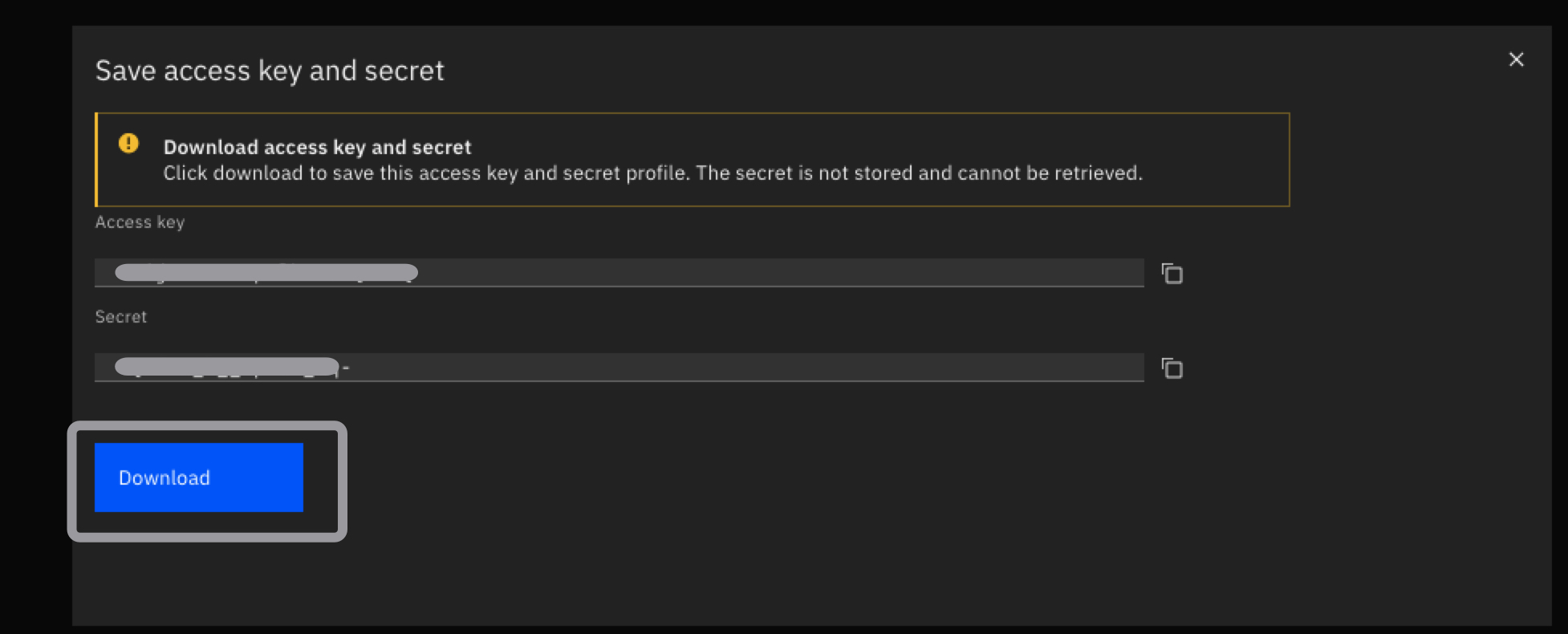Select the redacted secret value
This screenshot has height=634, width=1568.
click(x=227, y=367)
